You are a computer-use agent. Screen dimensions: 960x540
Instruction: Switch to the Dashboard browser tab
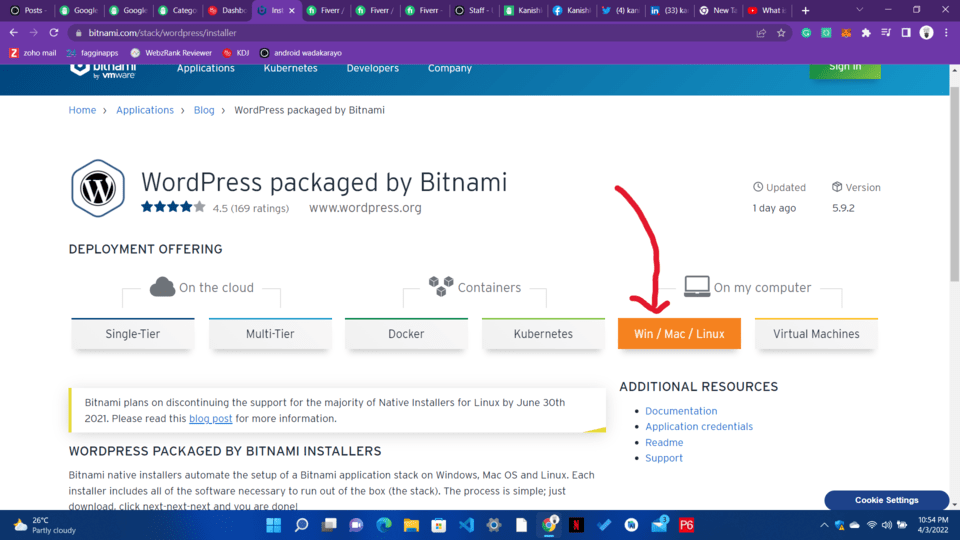pos(228,10)
